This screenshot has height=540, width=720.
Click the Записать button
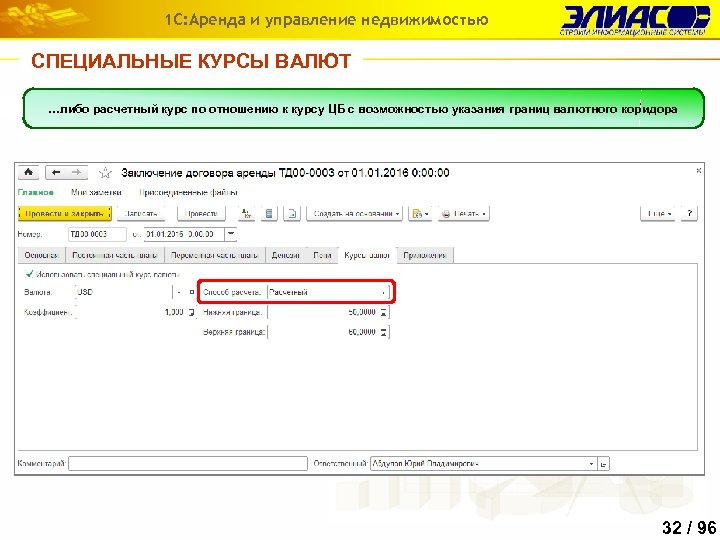coord(141,214)
